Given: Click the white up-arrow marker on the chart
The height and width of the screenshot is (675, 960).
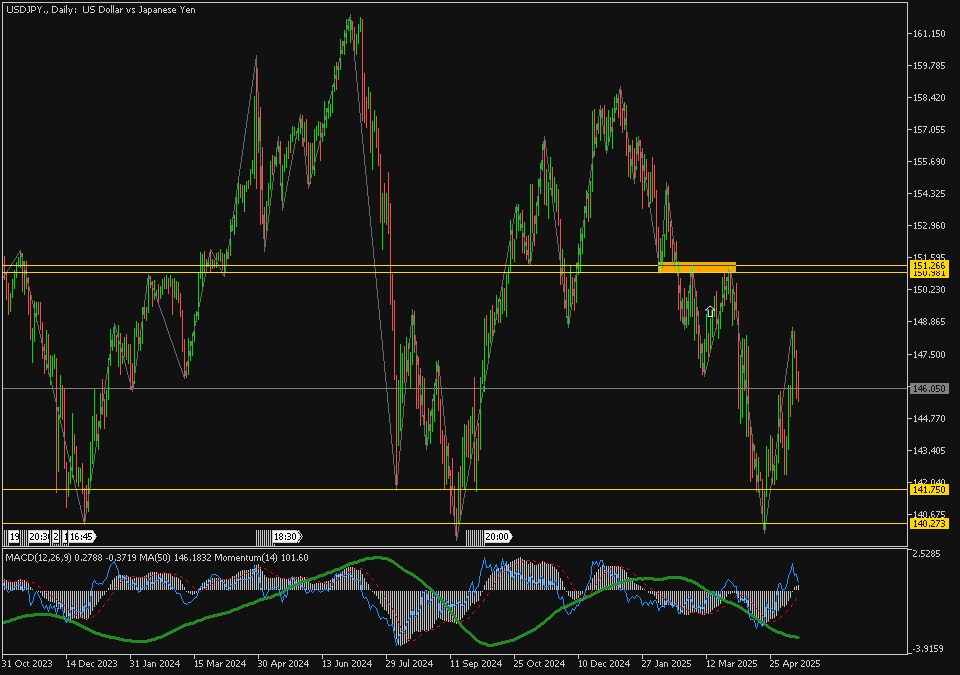Looking at the screenshot, I should click(x=710, y=312).
